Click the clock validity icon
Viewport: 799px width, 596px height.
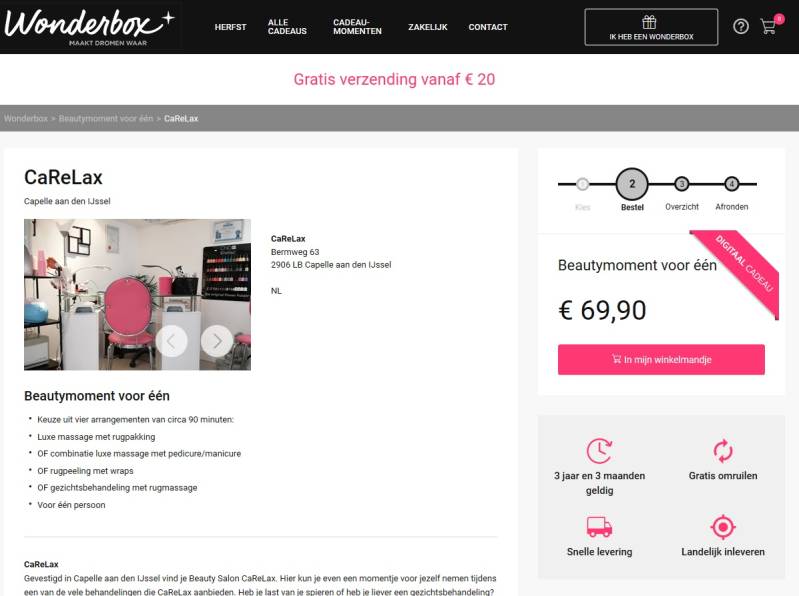click(599, 451)
